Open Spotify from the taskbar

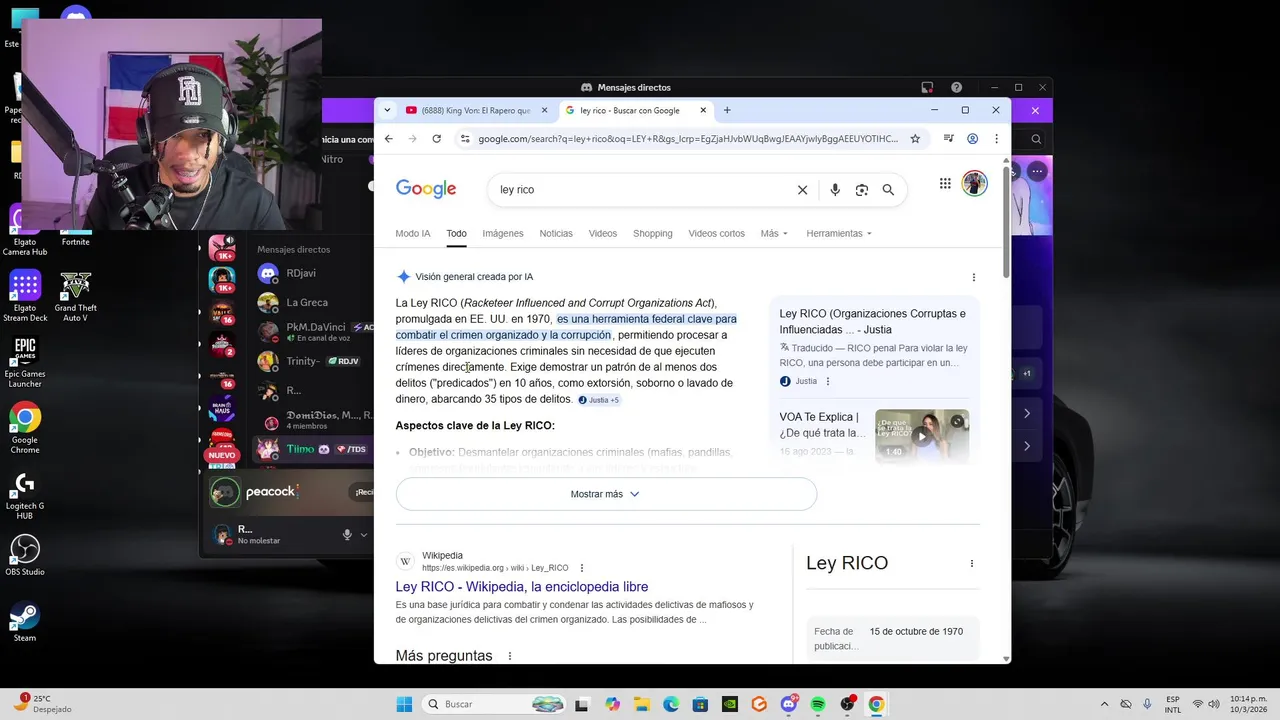tap(818, 704)
